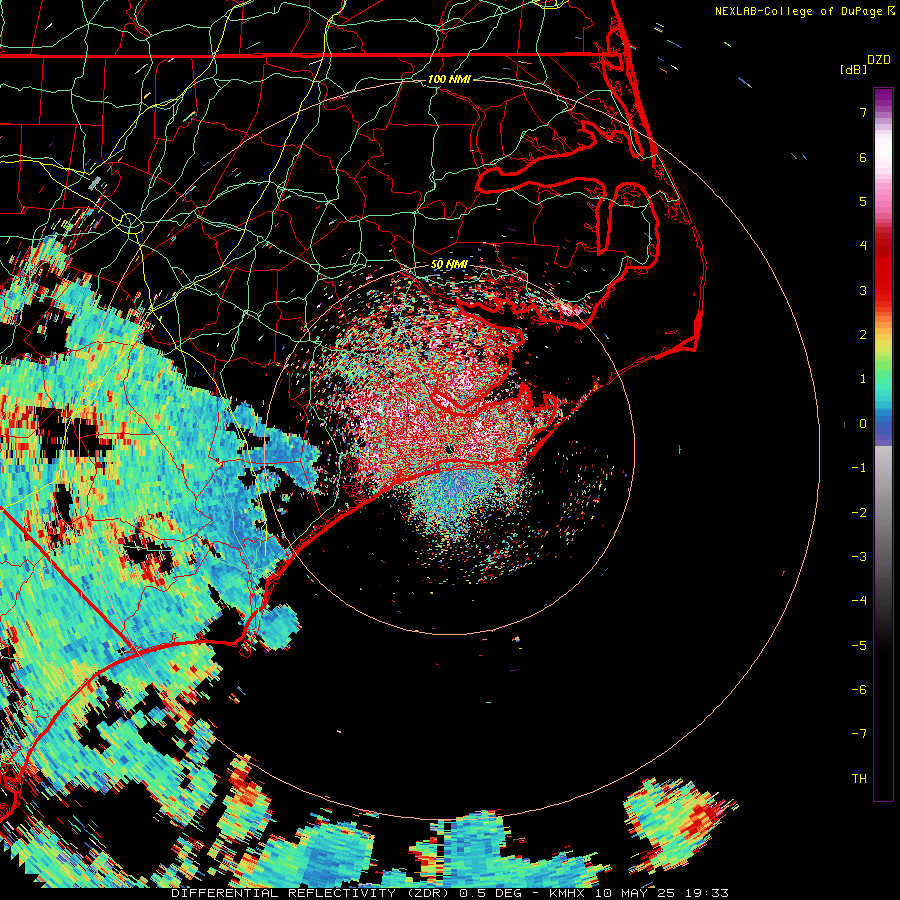900x900 pixels.
Task: Click the KMHX radar site identifier
Action: [569, 893]
